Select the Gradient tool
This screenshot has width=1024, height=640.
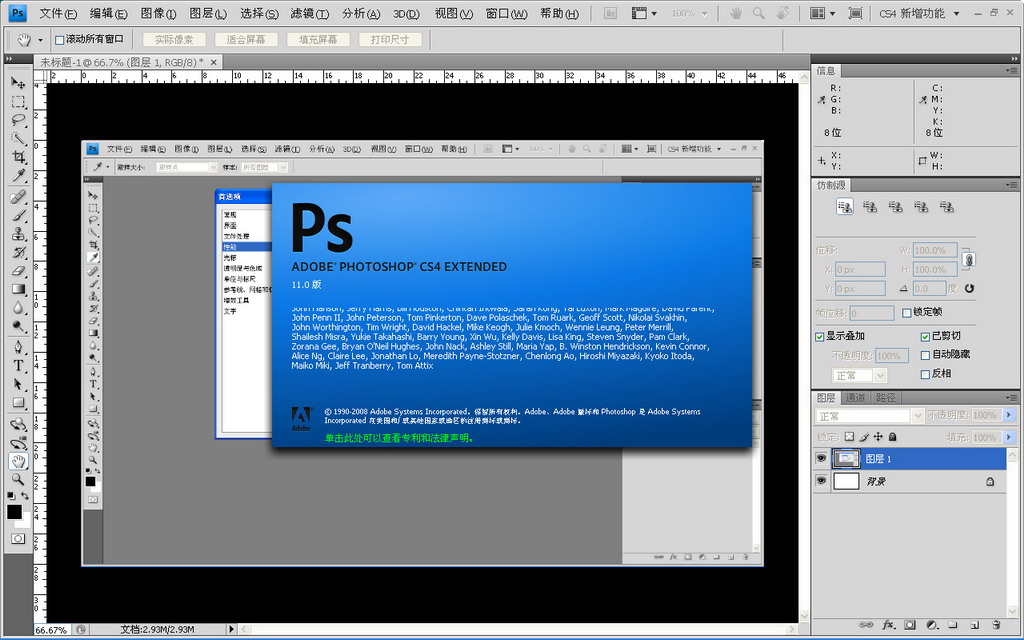[18, 289]
